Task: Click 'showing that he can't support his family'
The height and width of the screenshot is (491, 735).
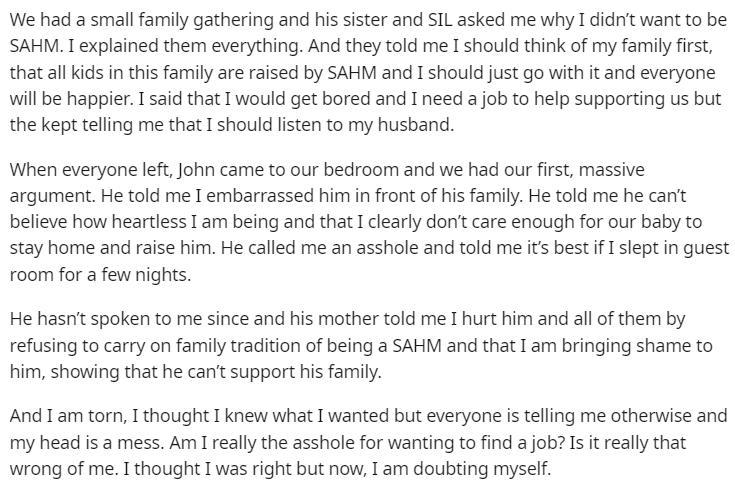Action: pyautogui.click(x=216, y=372)
